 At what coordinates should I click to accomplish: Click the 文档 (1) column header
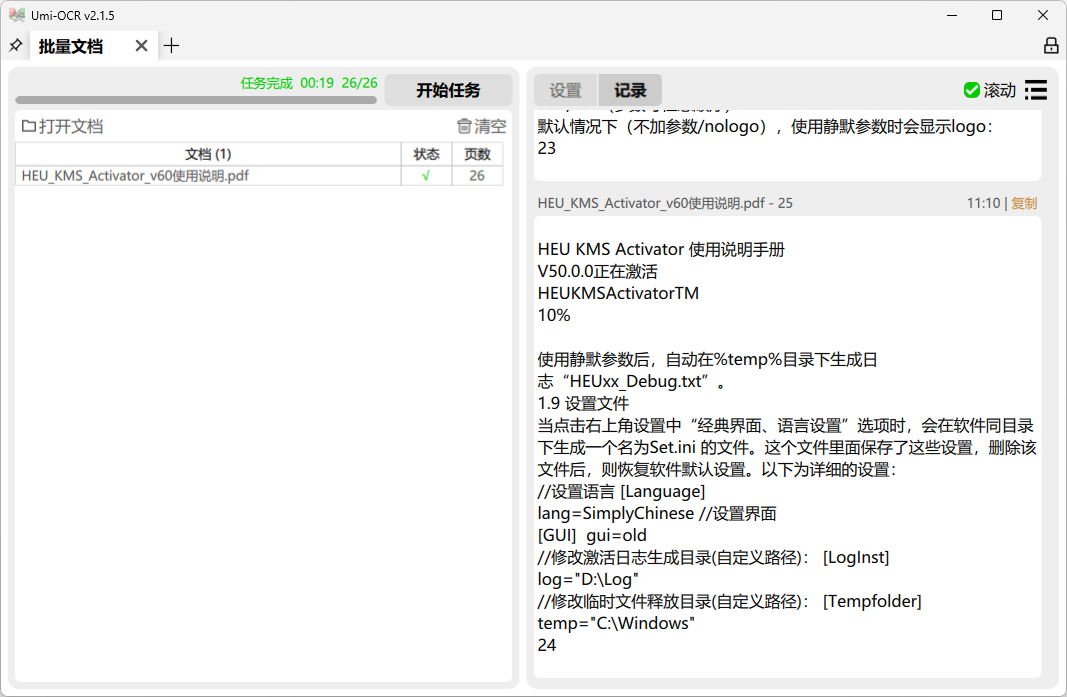(208, 155)
